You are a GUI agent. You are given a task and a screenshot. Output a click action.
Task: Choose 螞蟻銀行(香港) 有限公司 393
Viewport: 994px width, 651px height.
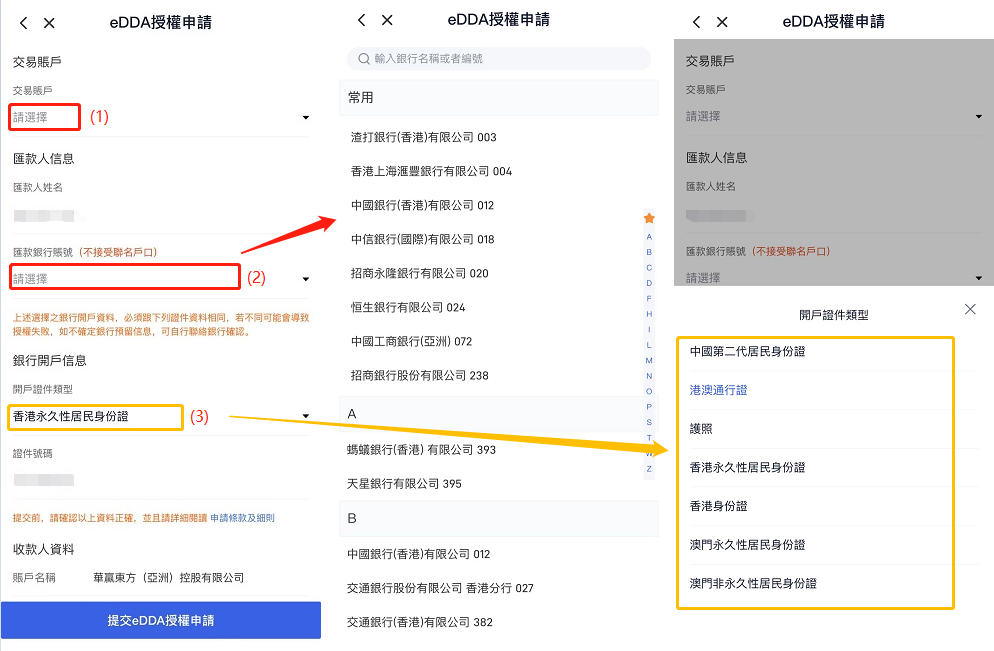421,450
